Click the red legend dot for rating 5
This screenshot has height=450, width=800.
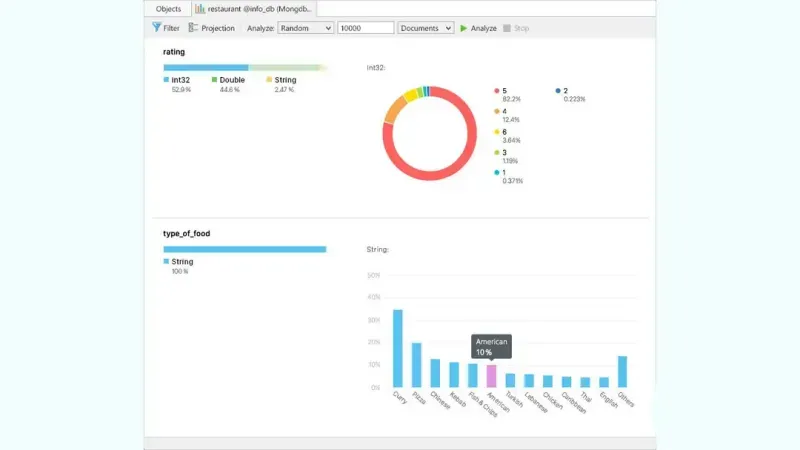(496, 91)
